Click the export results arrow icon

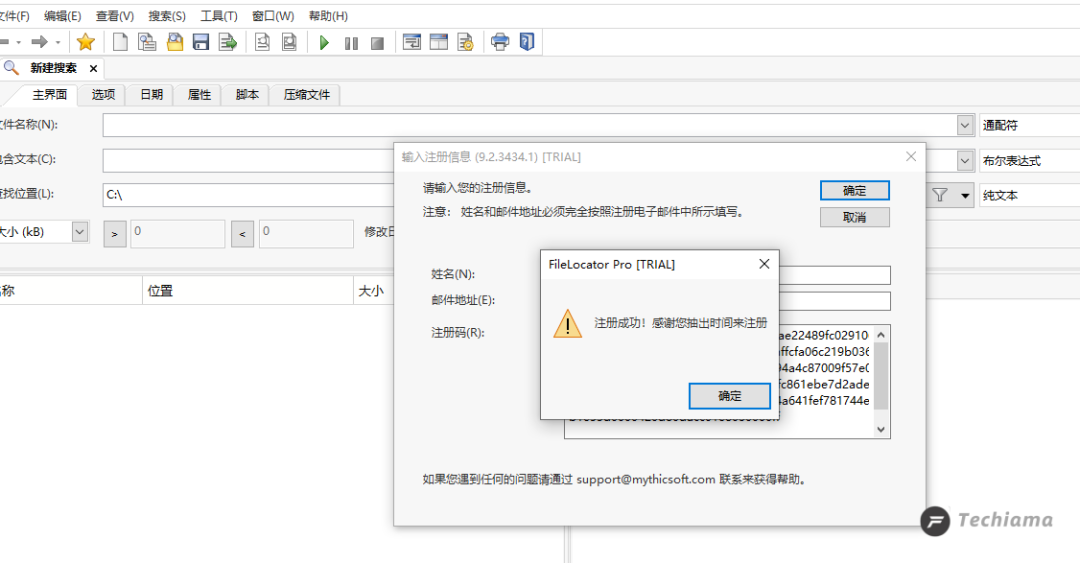click(228, 42)
